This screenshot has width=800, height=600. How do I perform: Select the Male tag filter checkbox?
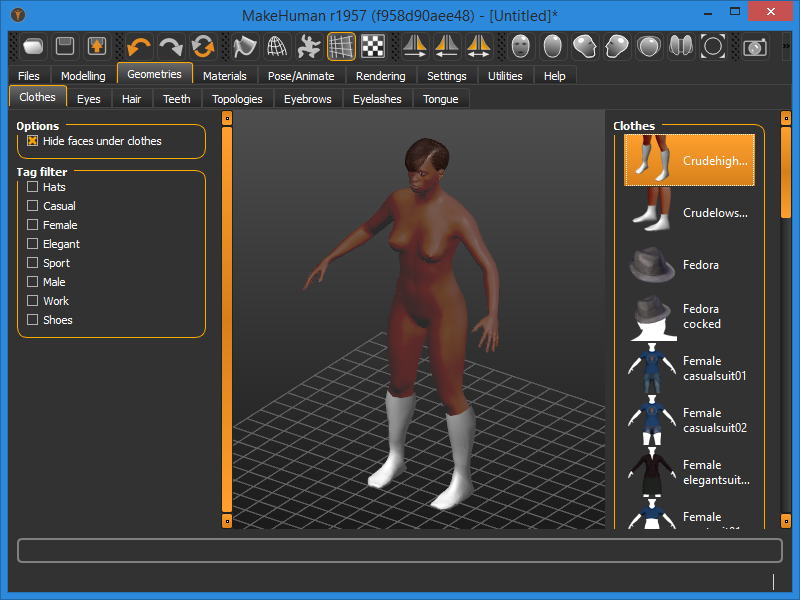[32, 282]
